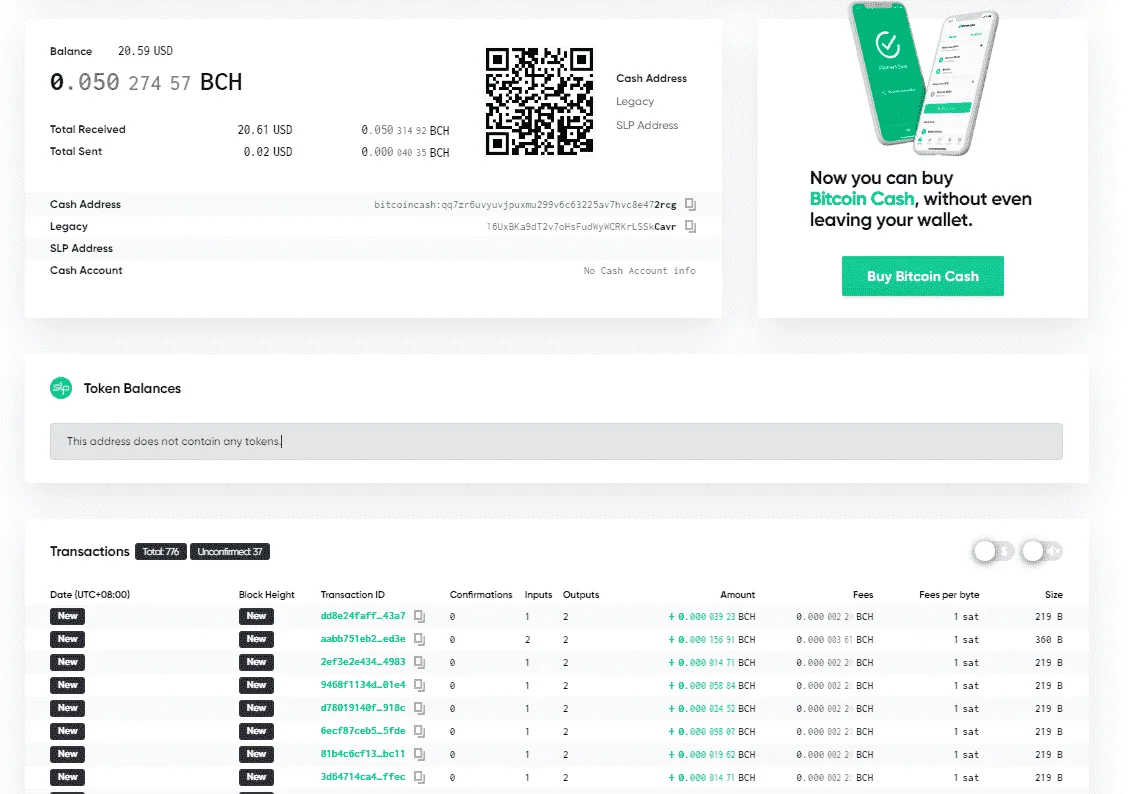Click the bitcoincash address text
The image size is (1135, 794).
click(x=525, y=205)
